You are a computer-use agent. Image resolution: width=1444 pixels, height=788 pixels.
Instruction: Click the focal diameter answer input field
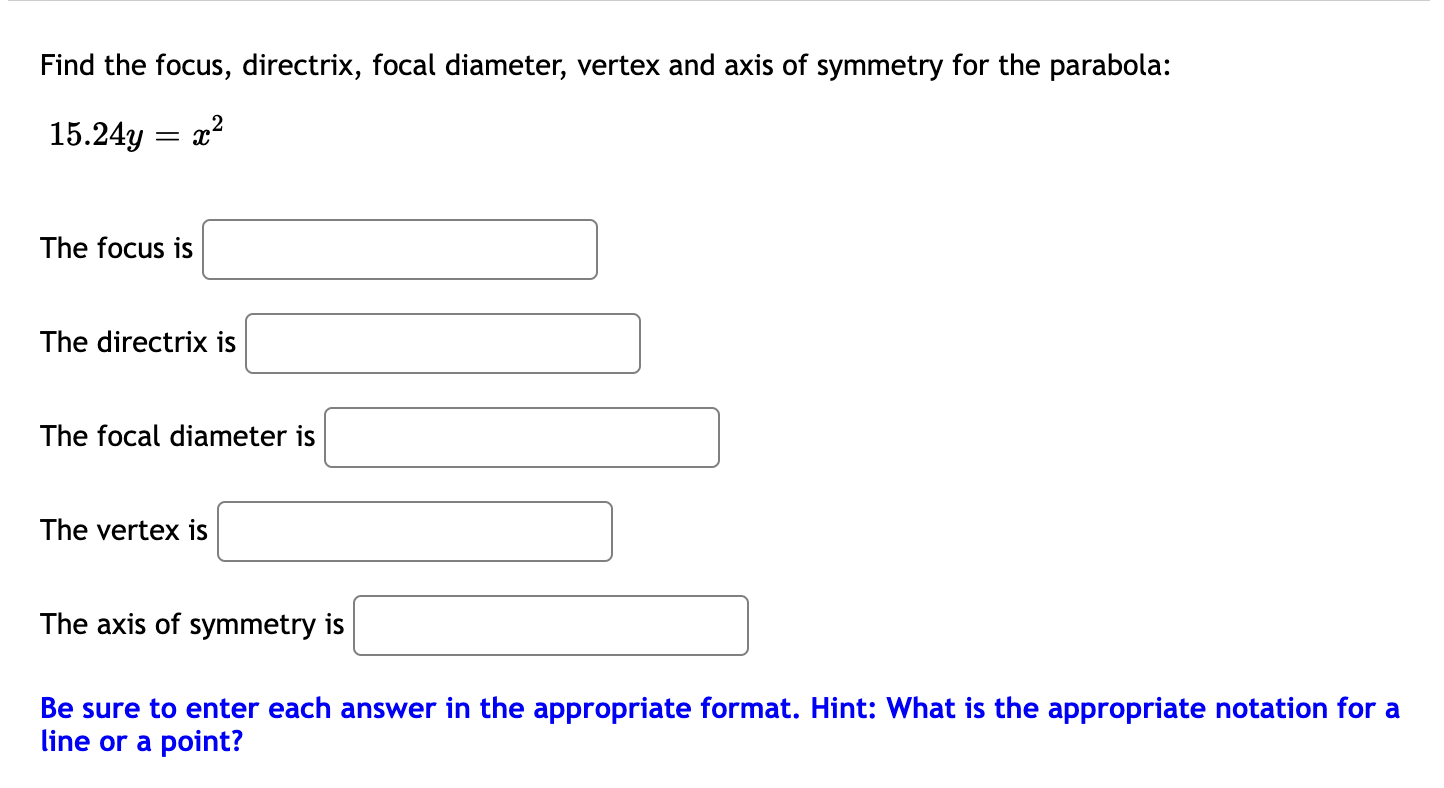click(x=521, y=437)
